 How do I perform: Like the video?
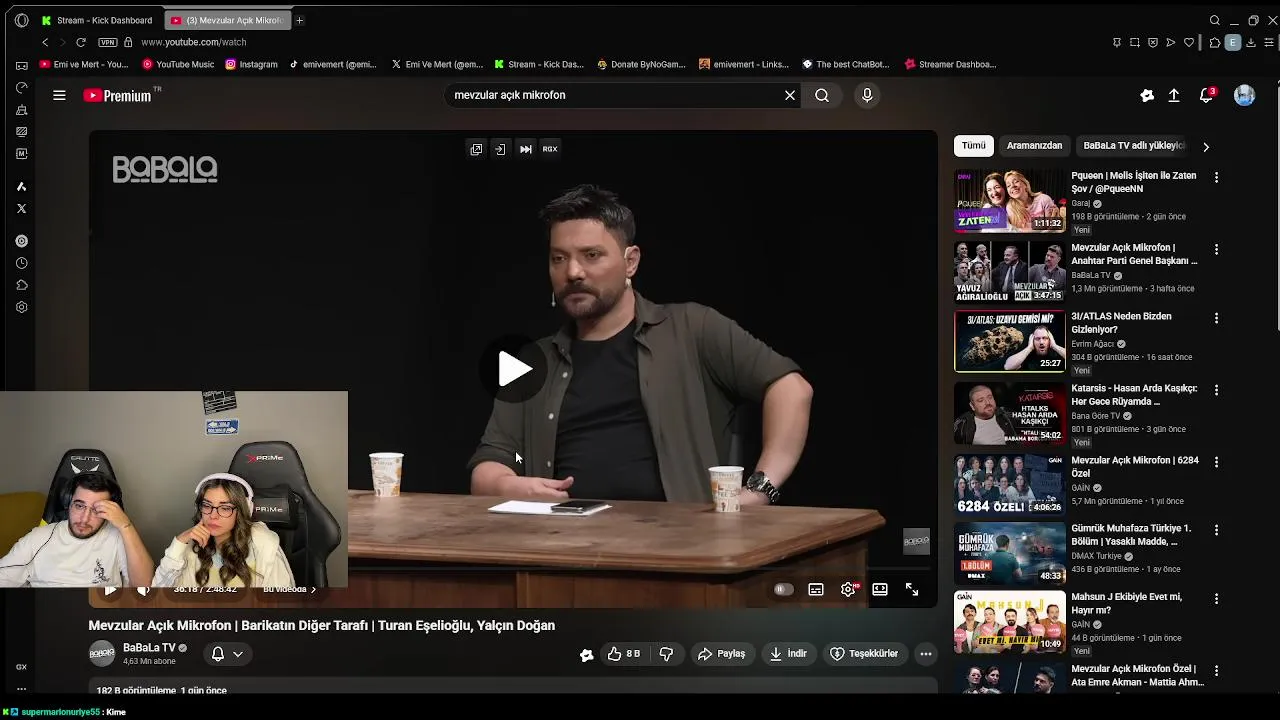coord(623,654)
